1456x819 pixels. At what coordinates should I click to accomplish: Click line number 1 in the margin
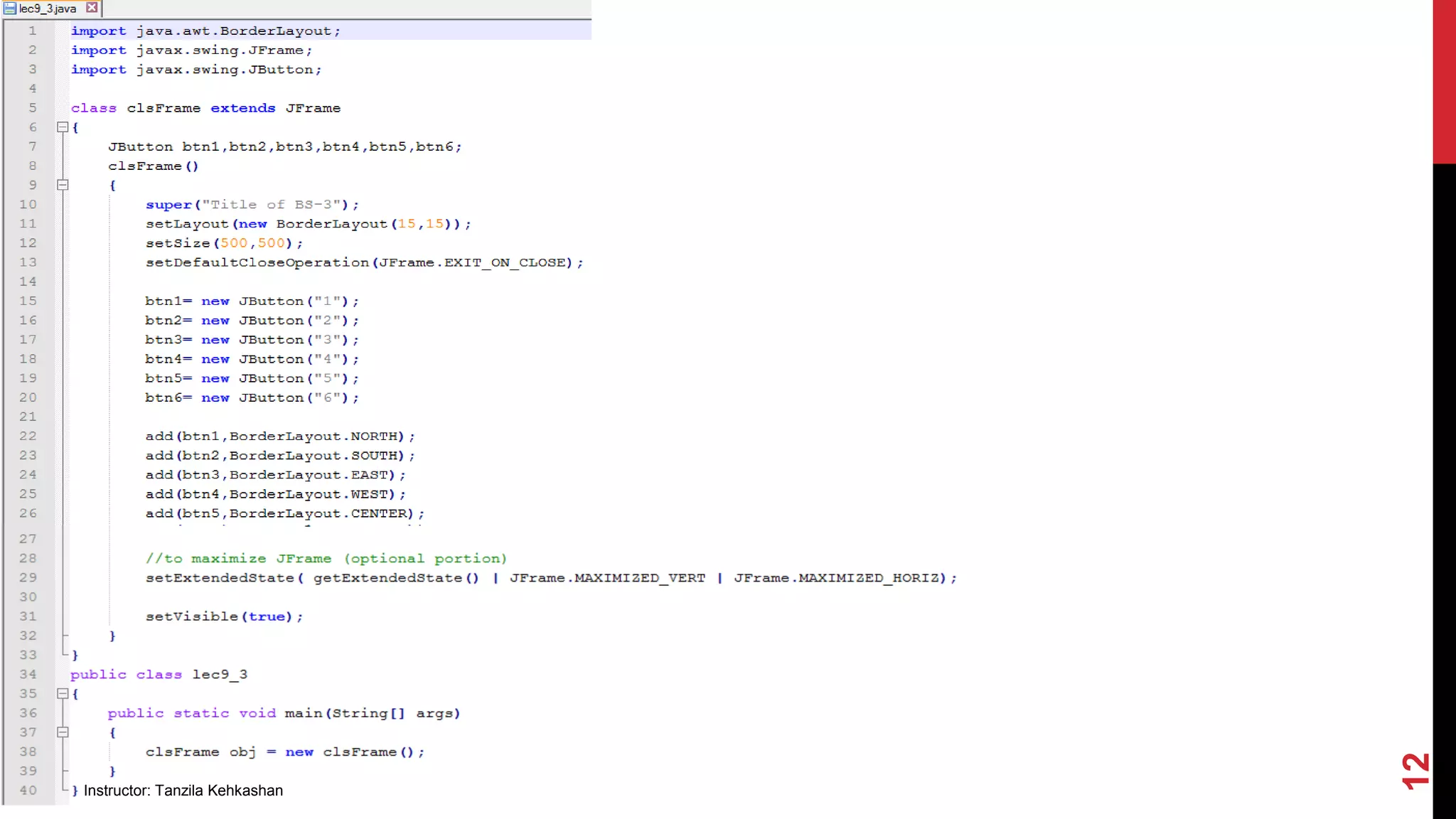pyautogui.click(x=32, y=31)
